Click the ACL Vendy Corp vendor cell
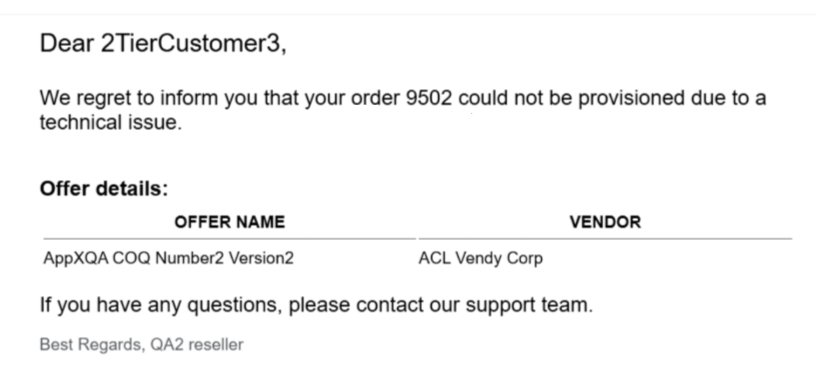The width and height of the screenshot is (816, 391). click(x=481, y=258)
